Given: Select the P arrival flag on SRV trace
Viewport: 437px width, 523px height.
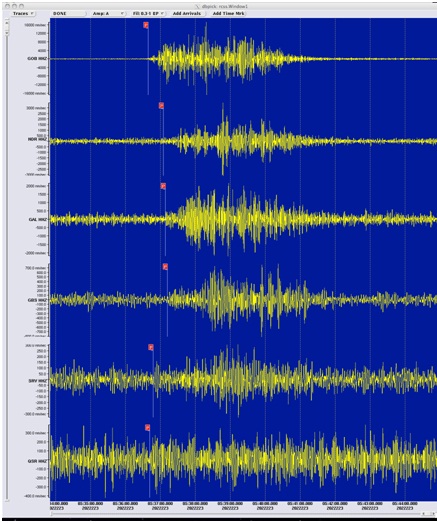Looking at the screenshot, I should point(151,347).
